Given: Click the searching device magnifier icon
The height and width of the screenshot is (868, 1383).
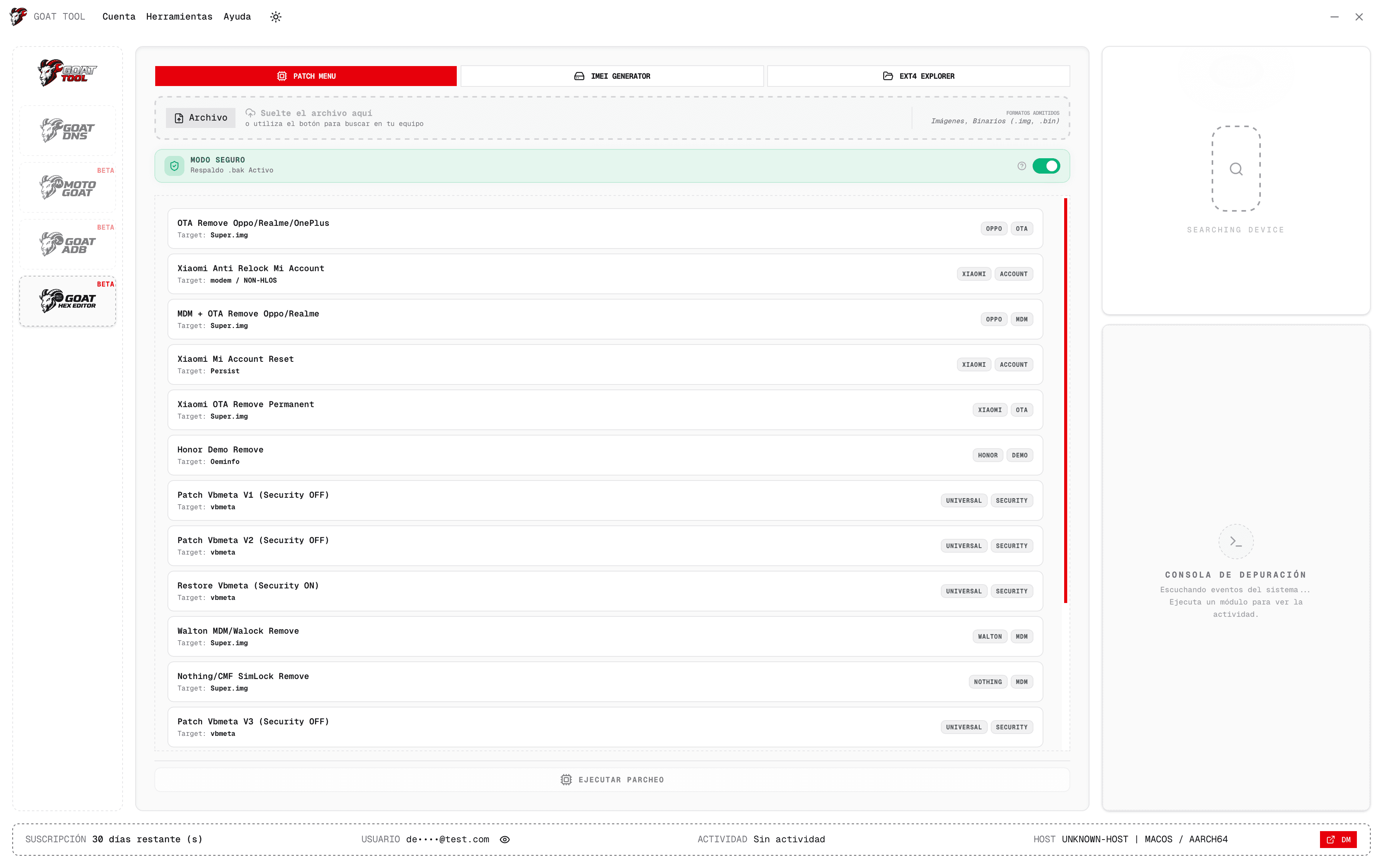Looking at the screenshot, I should (x=1235, y=169).
